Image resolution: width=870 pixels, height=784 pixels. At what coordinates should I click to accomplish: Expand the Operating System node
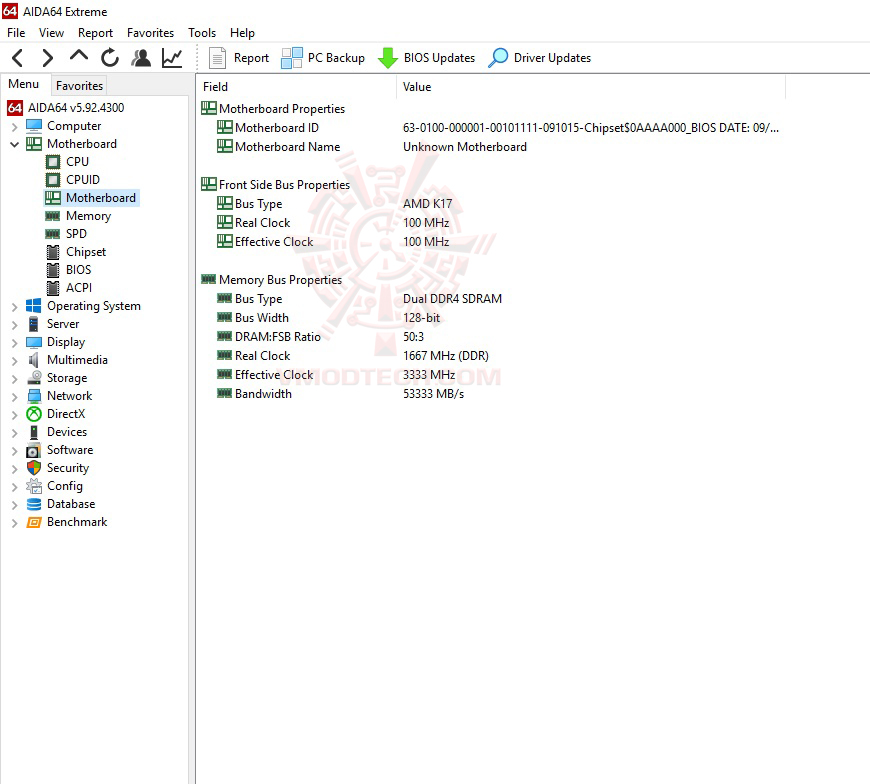[x=14, y=307]
